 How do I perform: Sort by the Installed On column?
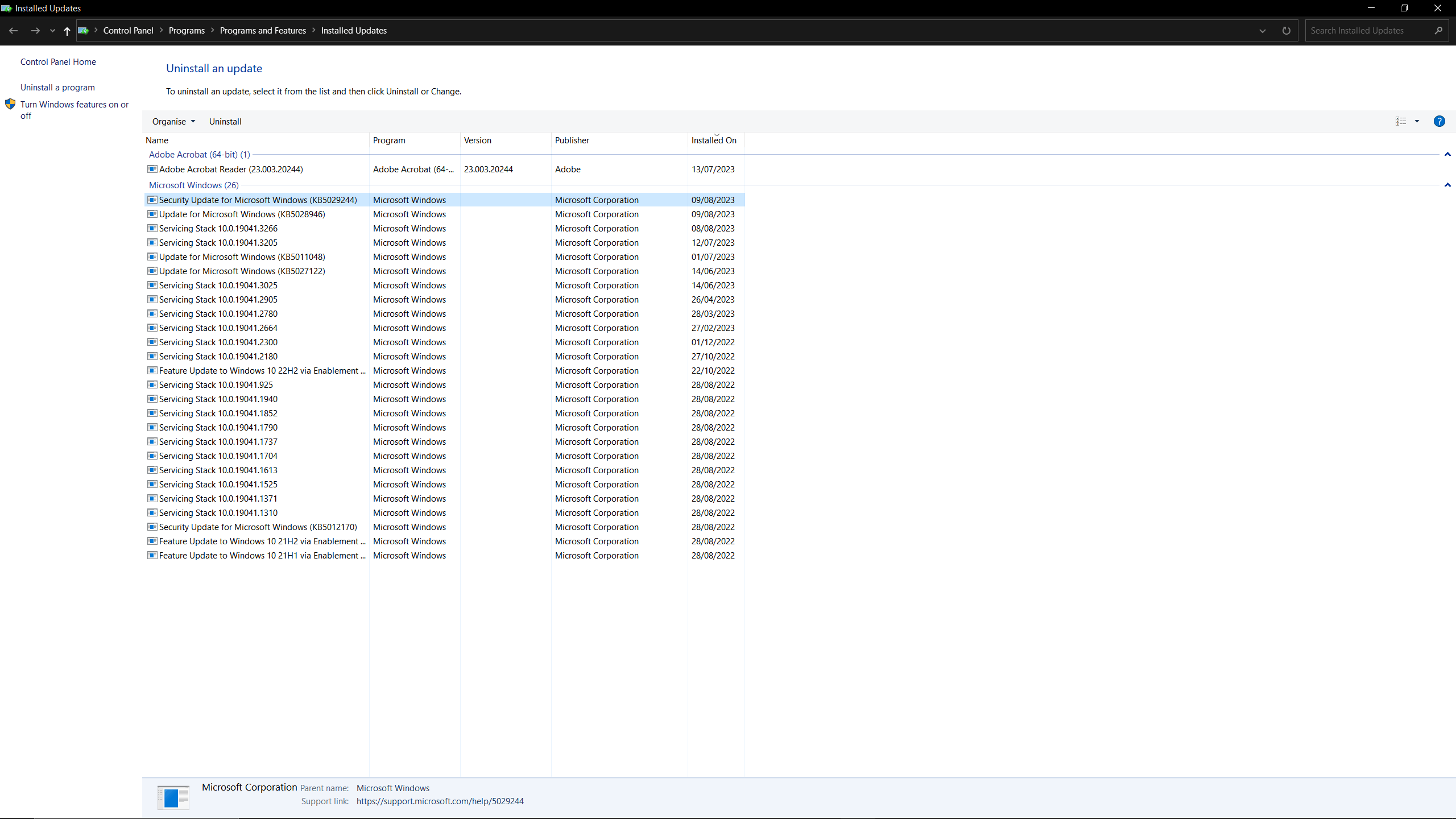tap(715, 140)
